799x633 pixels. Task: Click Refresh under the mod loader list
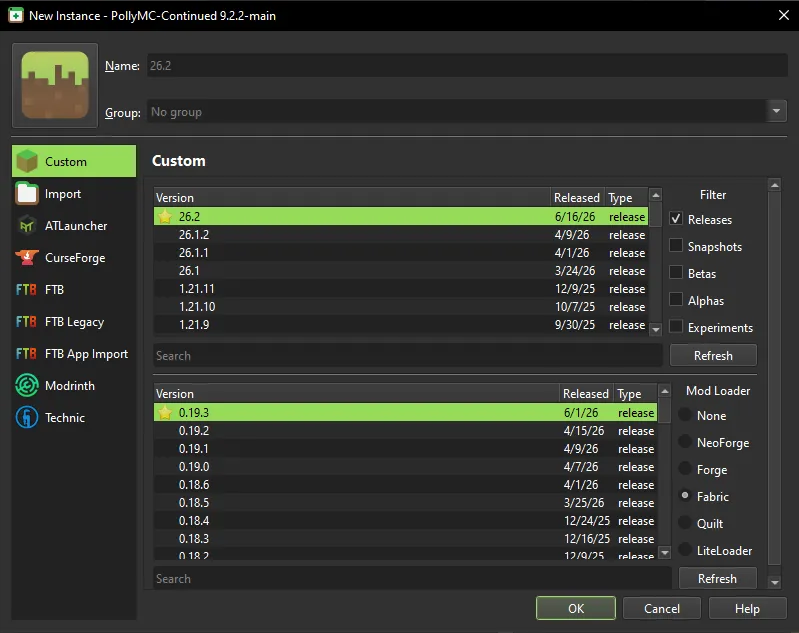tap(717, 578)
